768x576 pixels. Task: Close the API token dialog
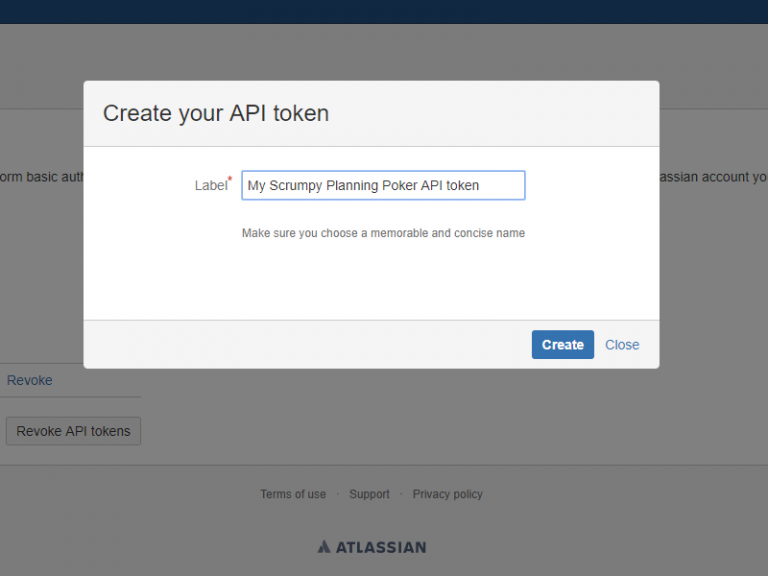tap(622, 345)
